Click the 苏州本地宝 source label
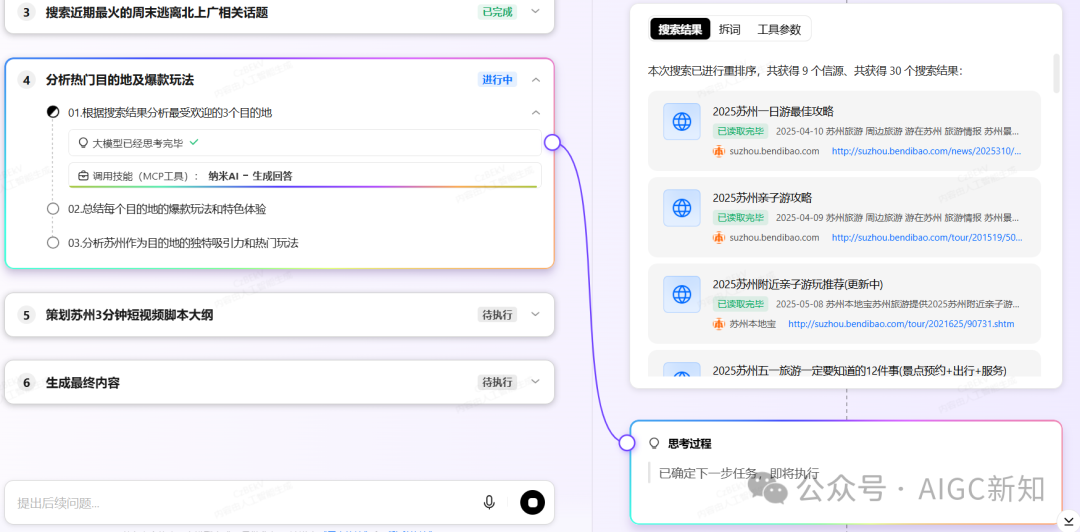Image resolution: width=1080 pixels, height=532 pixels. [x=753, y=323]
